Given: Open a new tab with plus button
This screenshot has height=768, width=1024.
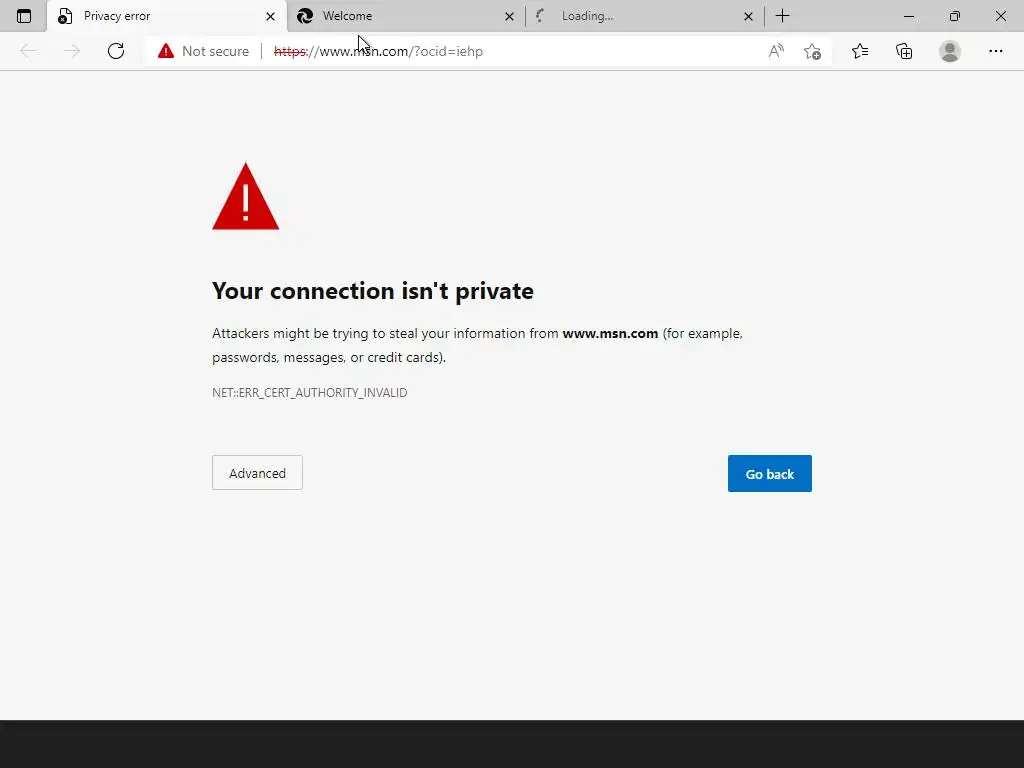Looking at the screenshot, I should 783,16.
